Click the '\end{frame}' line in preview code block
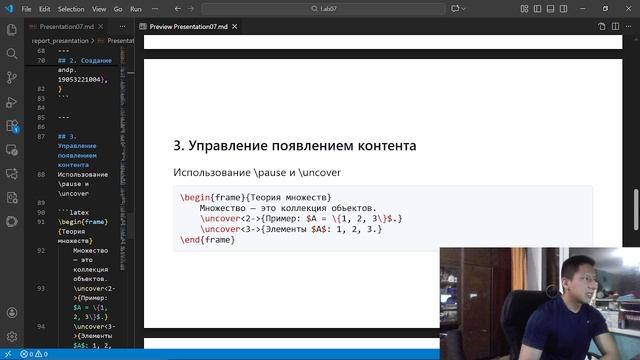640x360 pixels. (207, 240)
